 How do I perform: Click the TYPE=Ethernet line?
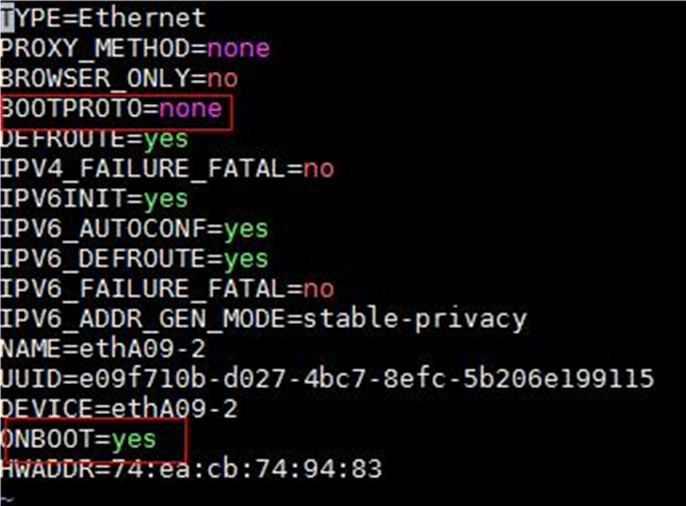pyautogui.click(x=103, y=18)
